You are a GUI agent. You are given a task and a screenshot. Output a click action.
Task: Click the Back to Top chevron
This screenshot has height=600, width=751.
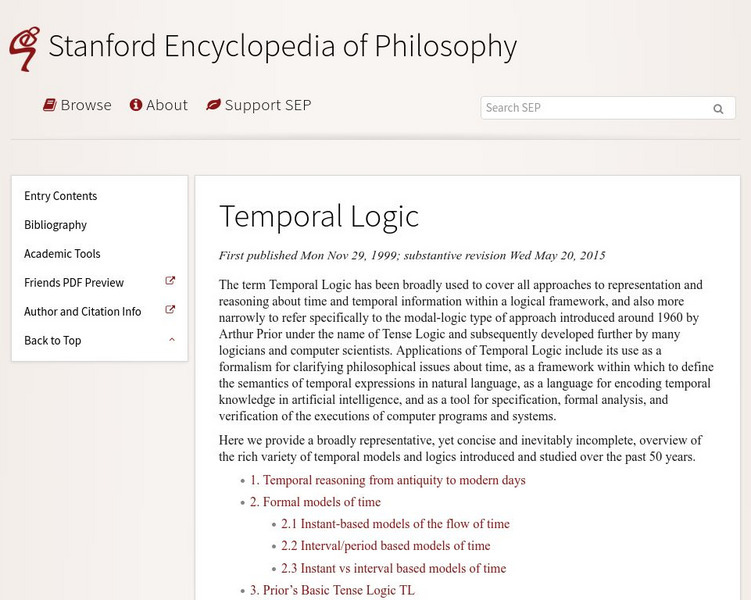tap(172, 340)
